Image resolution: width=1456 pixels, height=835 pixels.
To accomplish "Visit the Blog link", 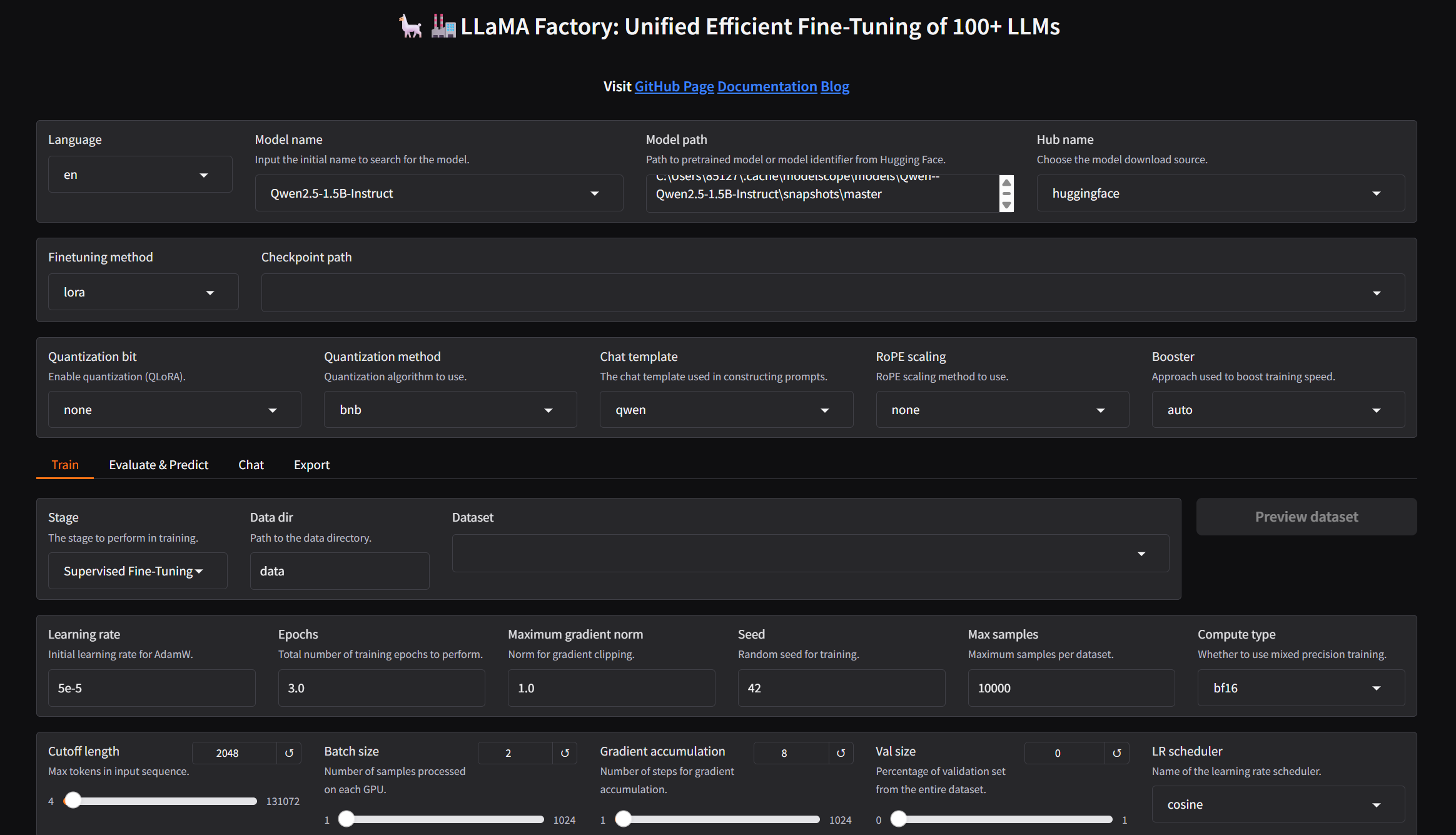I will 835,86.
